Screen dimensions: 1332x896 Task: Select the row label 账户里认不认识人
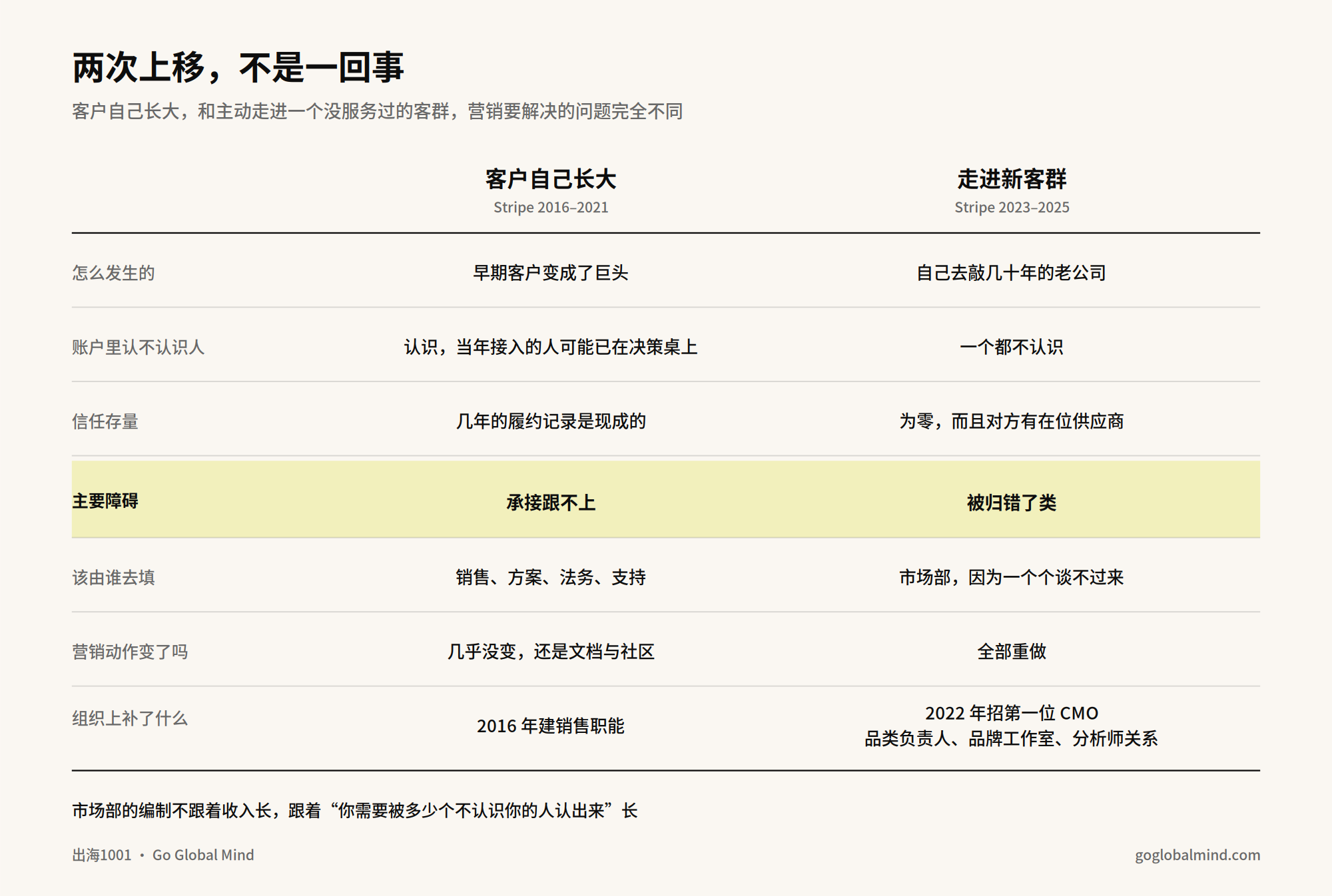point(138,347)
